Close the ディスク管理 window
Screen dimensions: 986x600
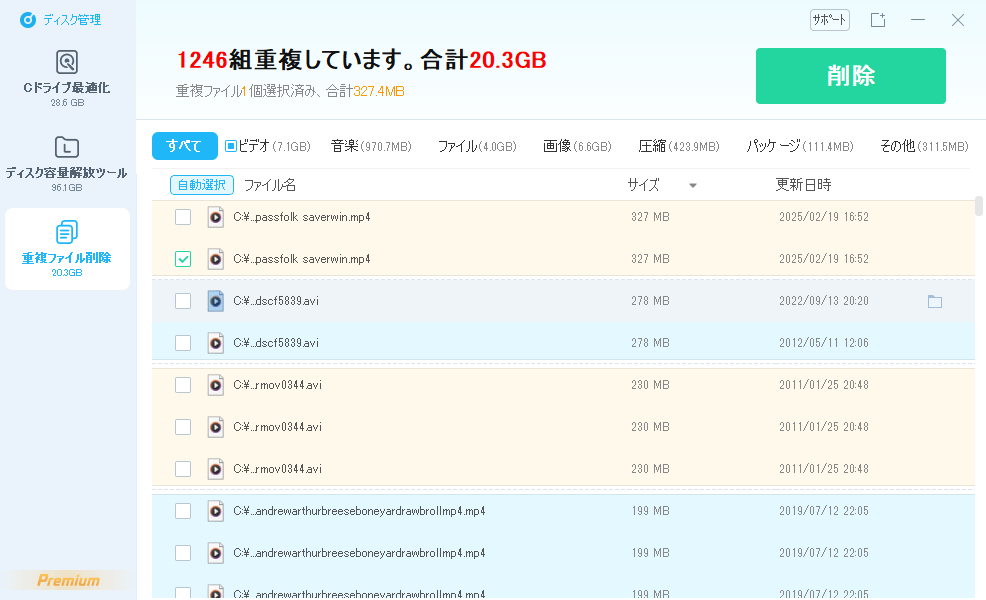(x=958, y=20)
